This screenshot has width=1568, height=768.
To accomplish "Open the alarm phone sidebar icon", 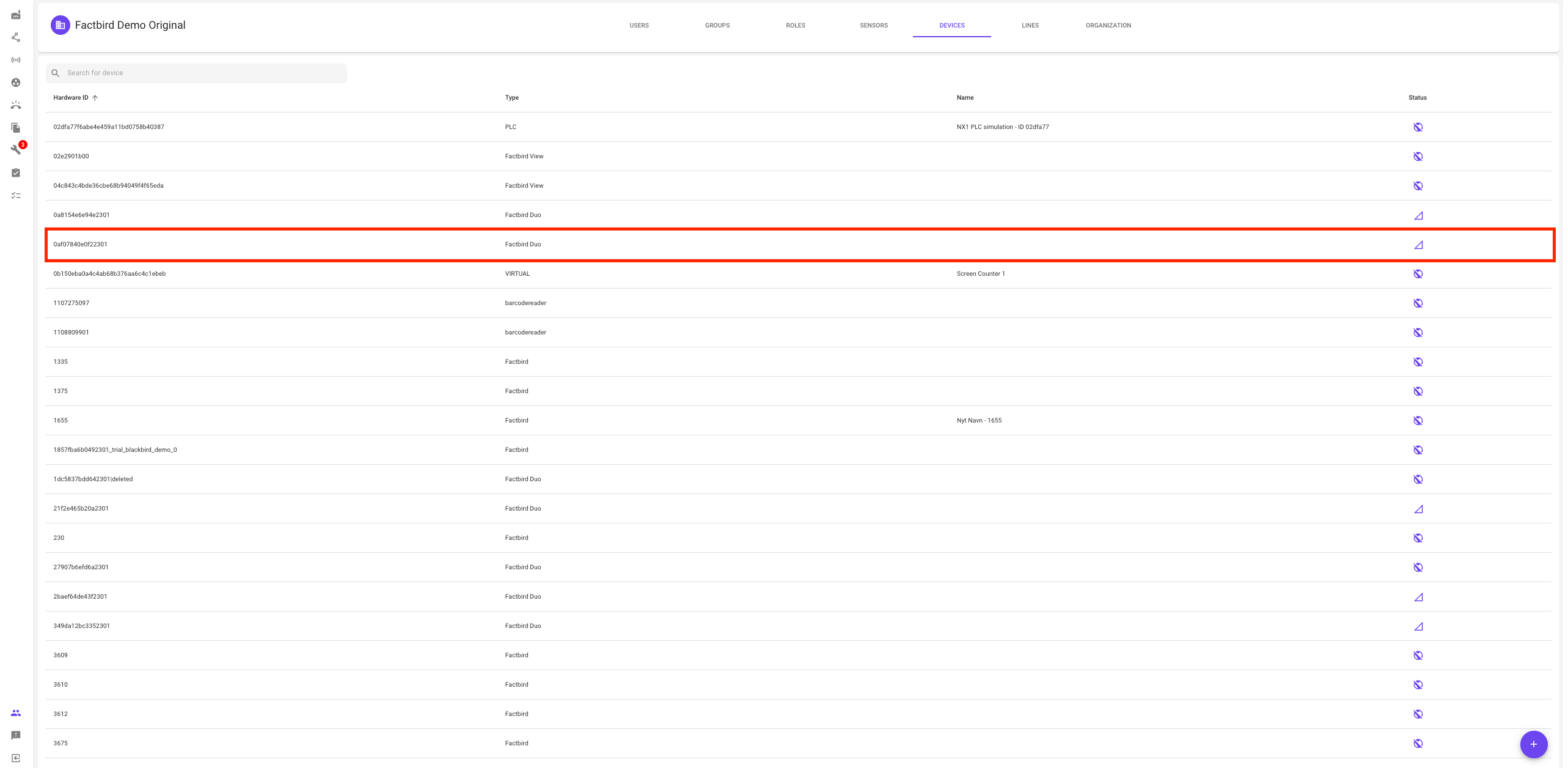I will [16, 105].
